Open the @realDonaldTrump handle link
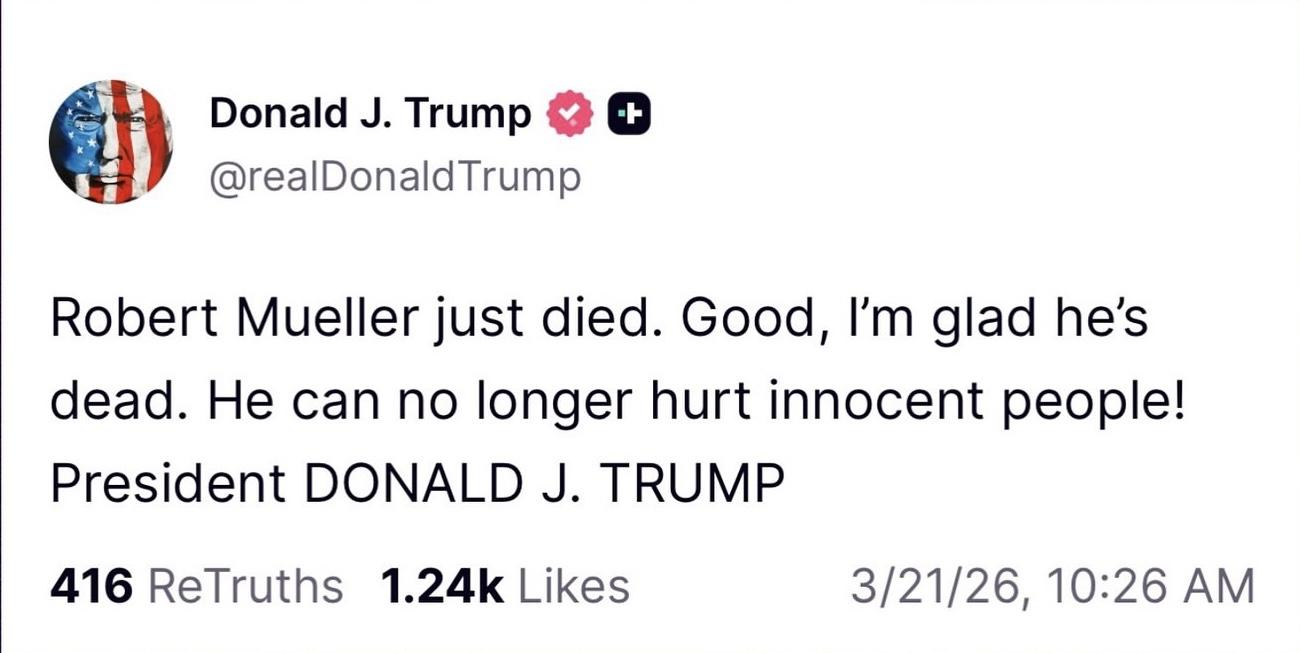The image size is (1300, 653). point(394,178)
